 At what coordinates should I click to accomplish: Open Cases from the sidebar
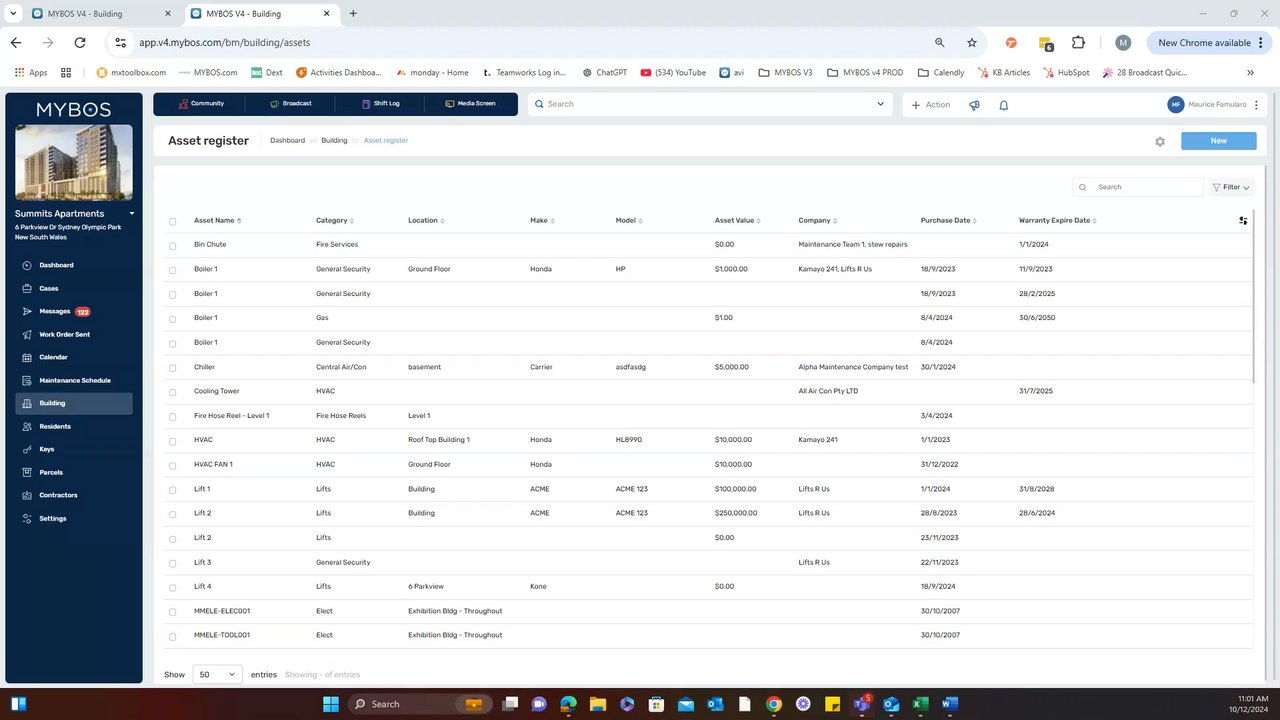pos(49,288)
